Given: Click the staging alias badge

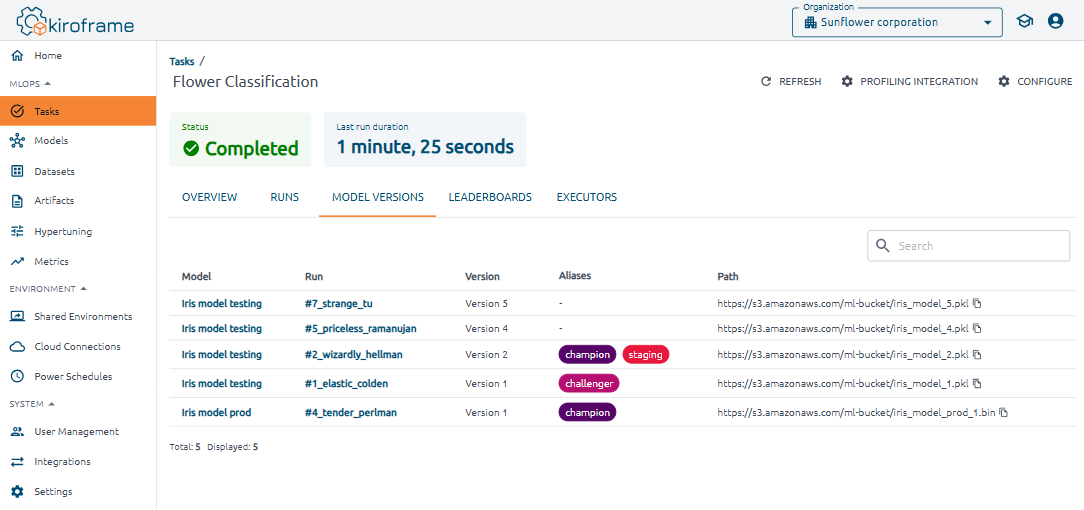Looking at the screenshot, I should click(x=645, y=354).
